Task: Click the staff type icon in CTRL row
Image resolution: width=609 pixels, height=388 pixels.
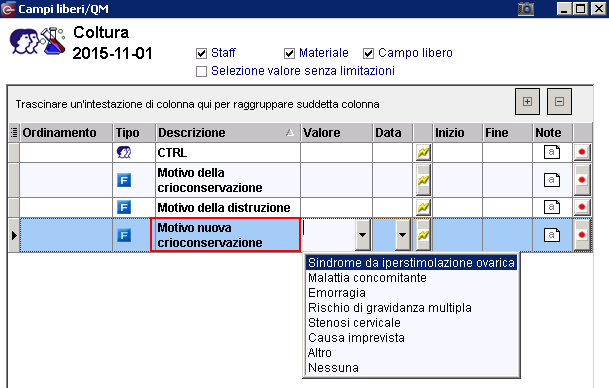Action: coord(124,152)
